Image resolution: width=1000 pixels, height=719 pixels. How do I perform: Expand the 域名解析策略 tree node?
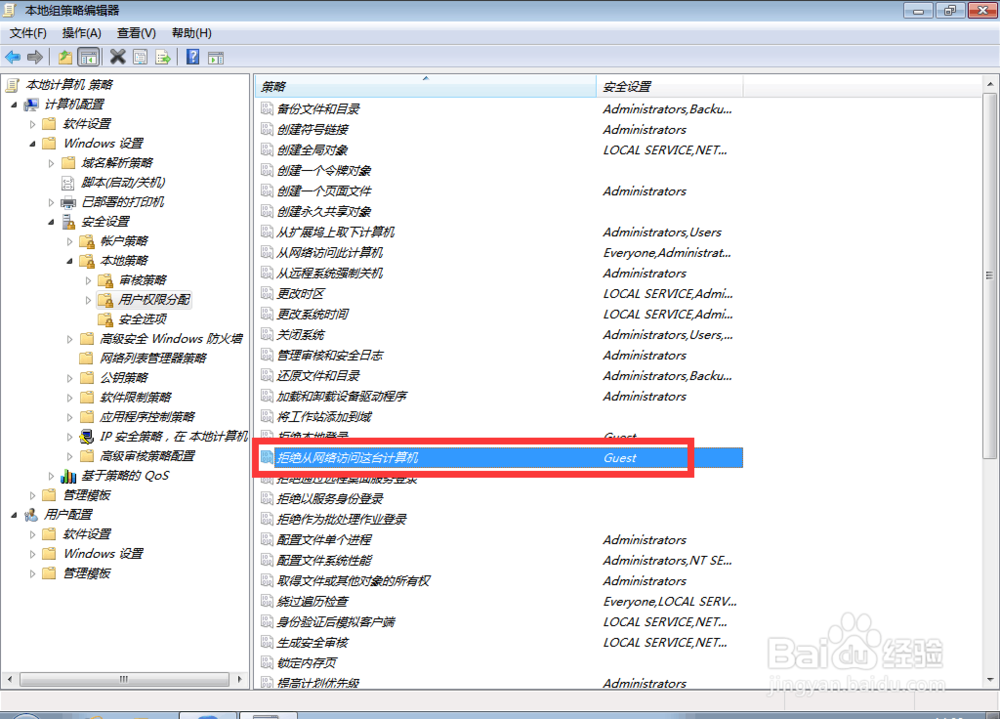(51, 163)
